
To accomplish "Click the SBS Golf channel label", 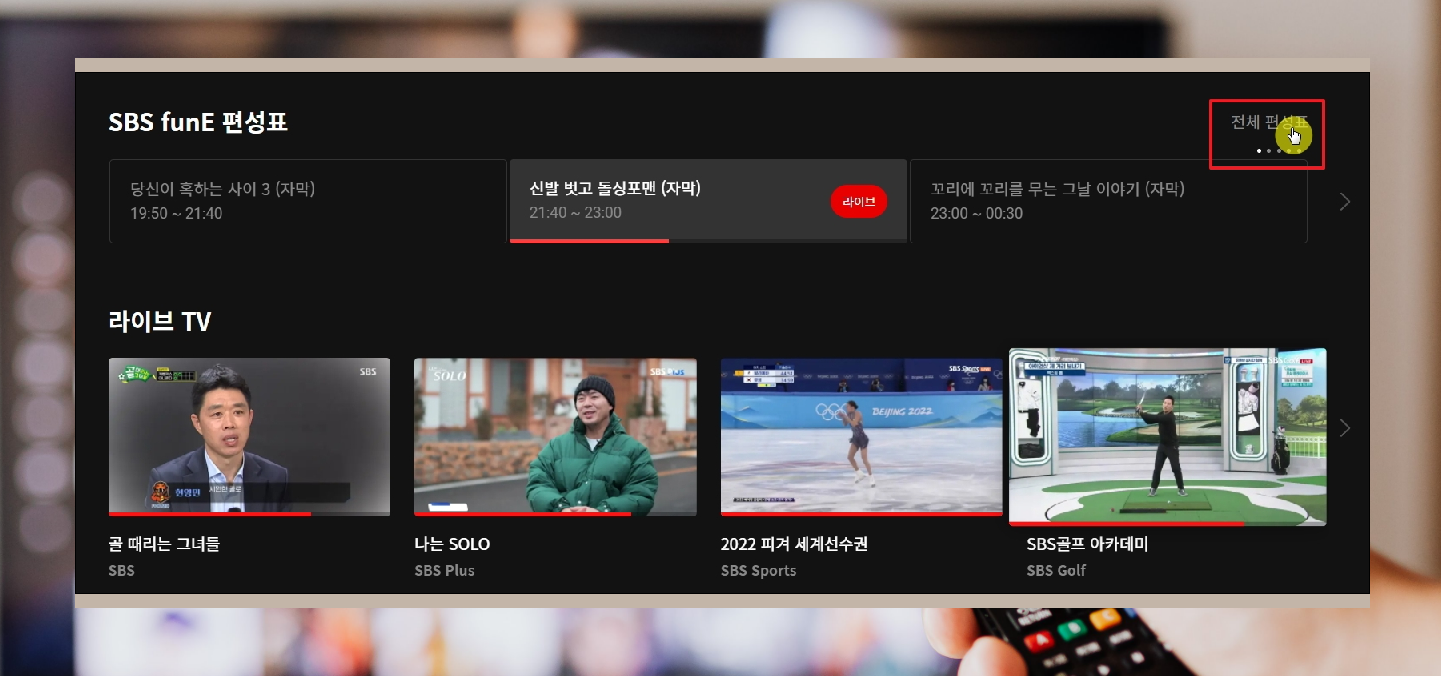I will (1056, 571).
